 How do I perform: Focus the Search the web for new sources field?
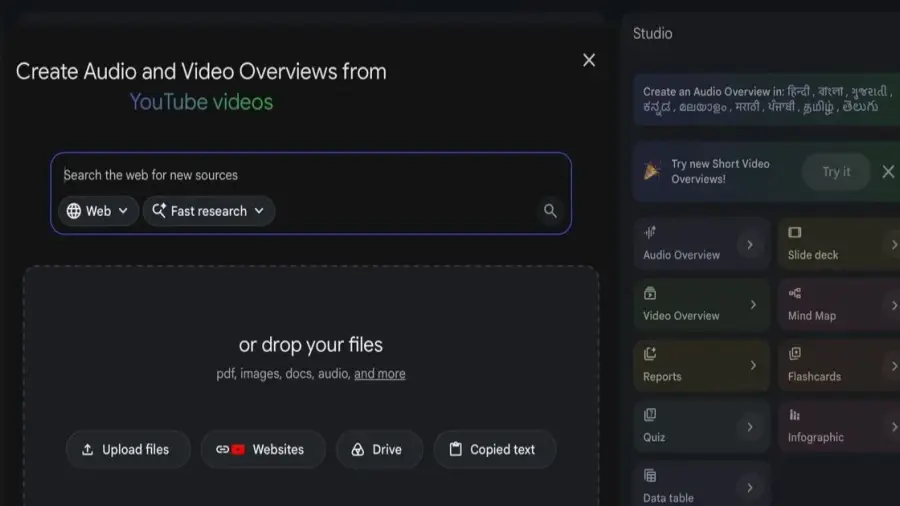(310, 175)
